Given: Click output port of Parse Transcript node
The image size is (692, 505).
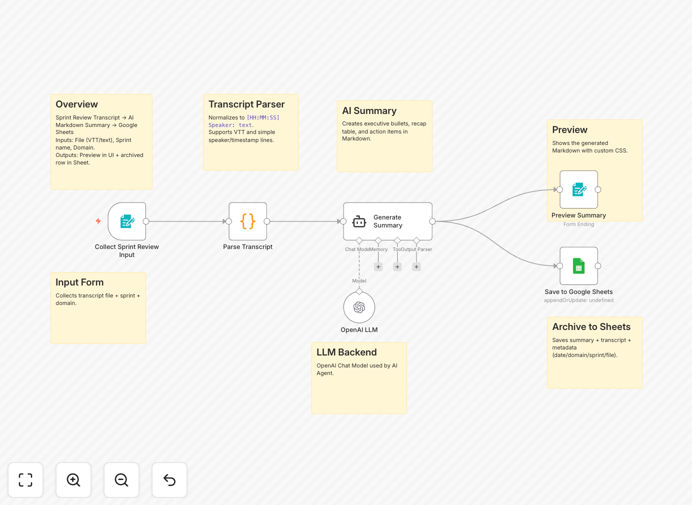Looking at the screenshot, I should [267, 221].
